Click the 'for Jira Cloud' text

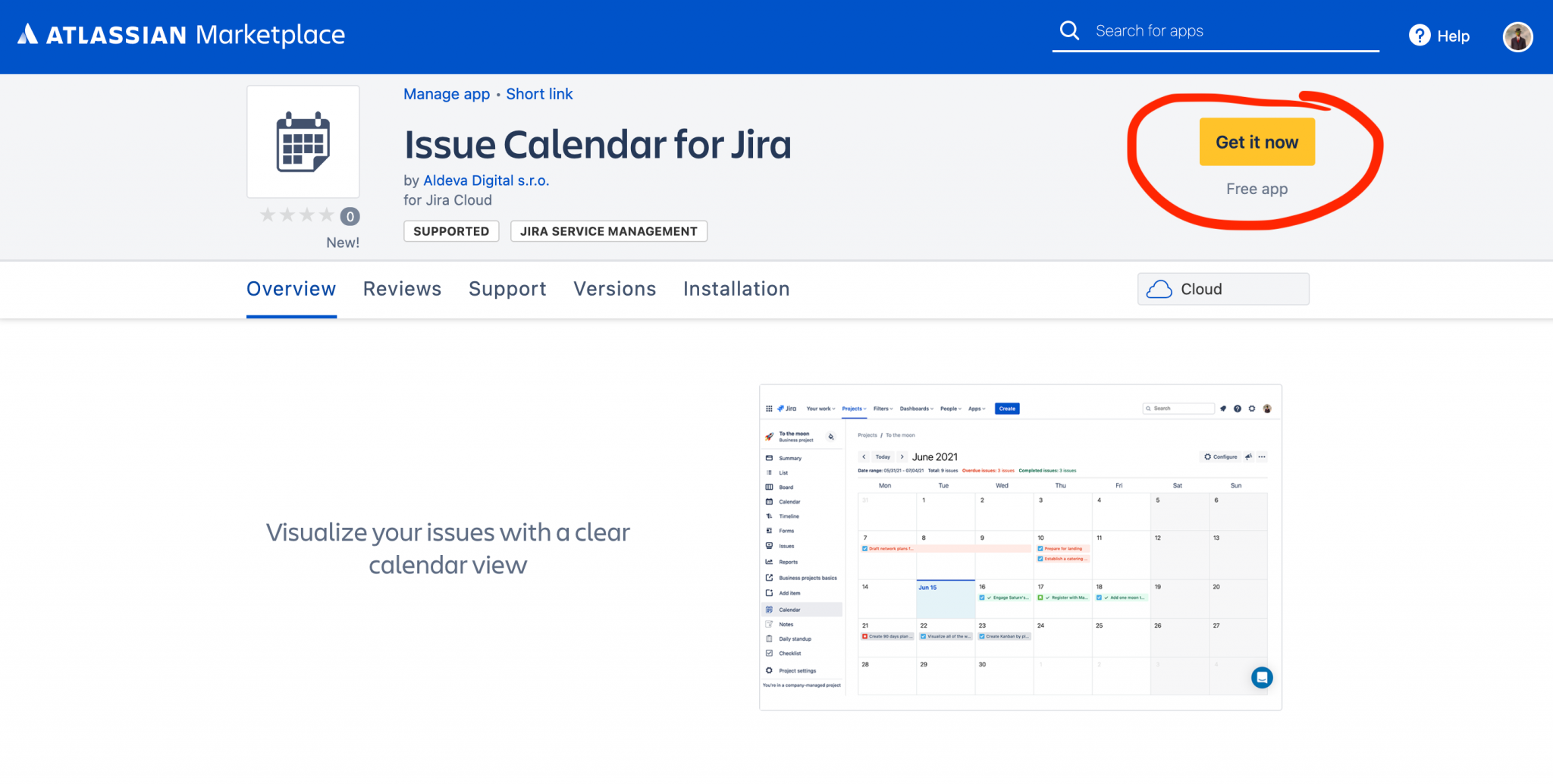click(x=447, y=200)
